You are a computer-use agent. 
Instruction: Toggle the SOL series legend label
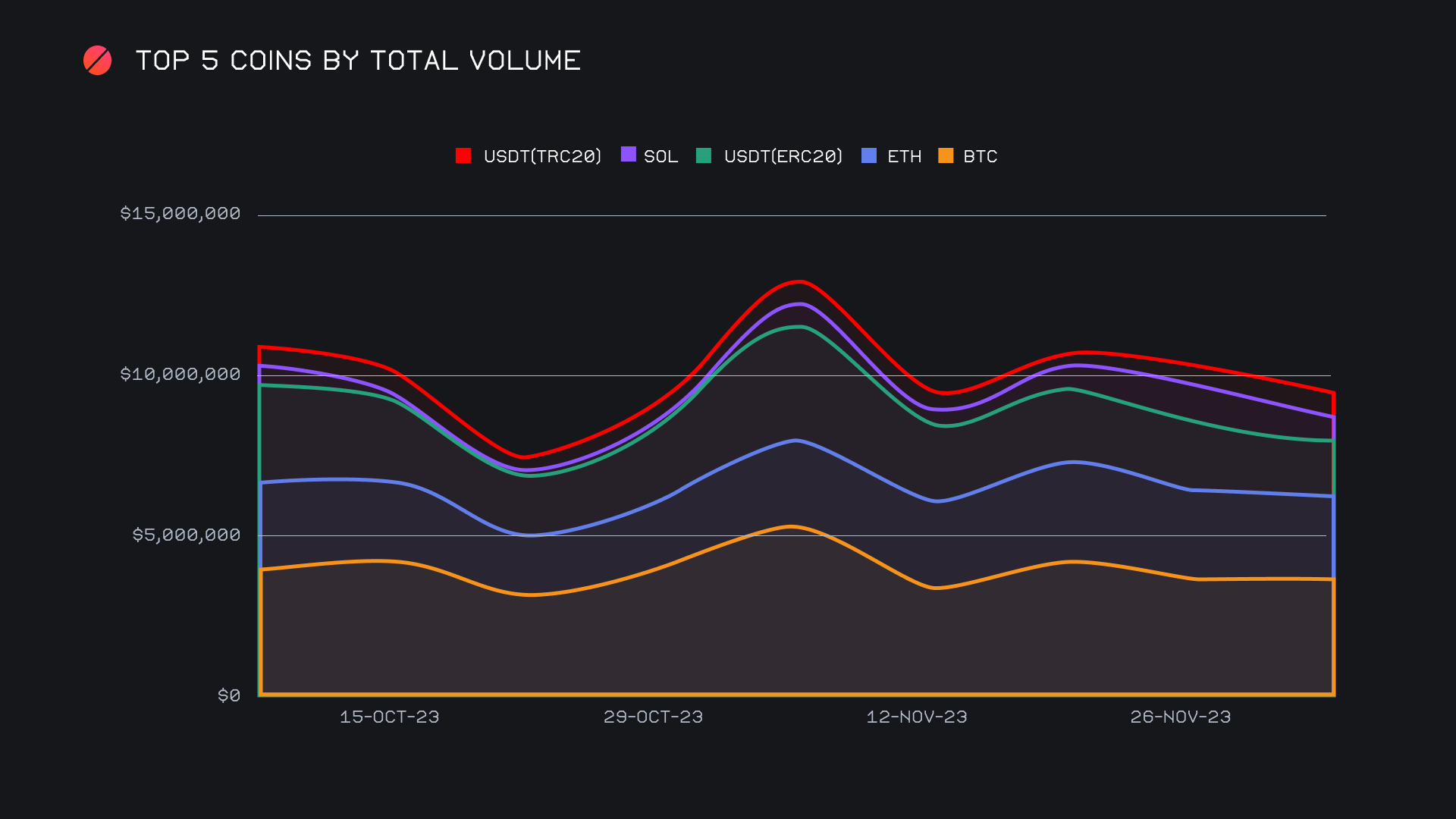(661, 156)
